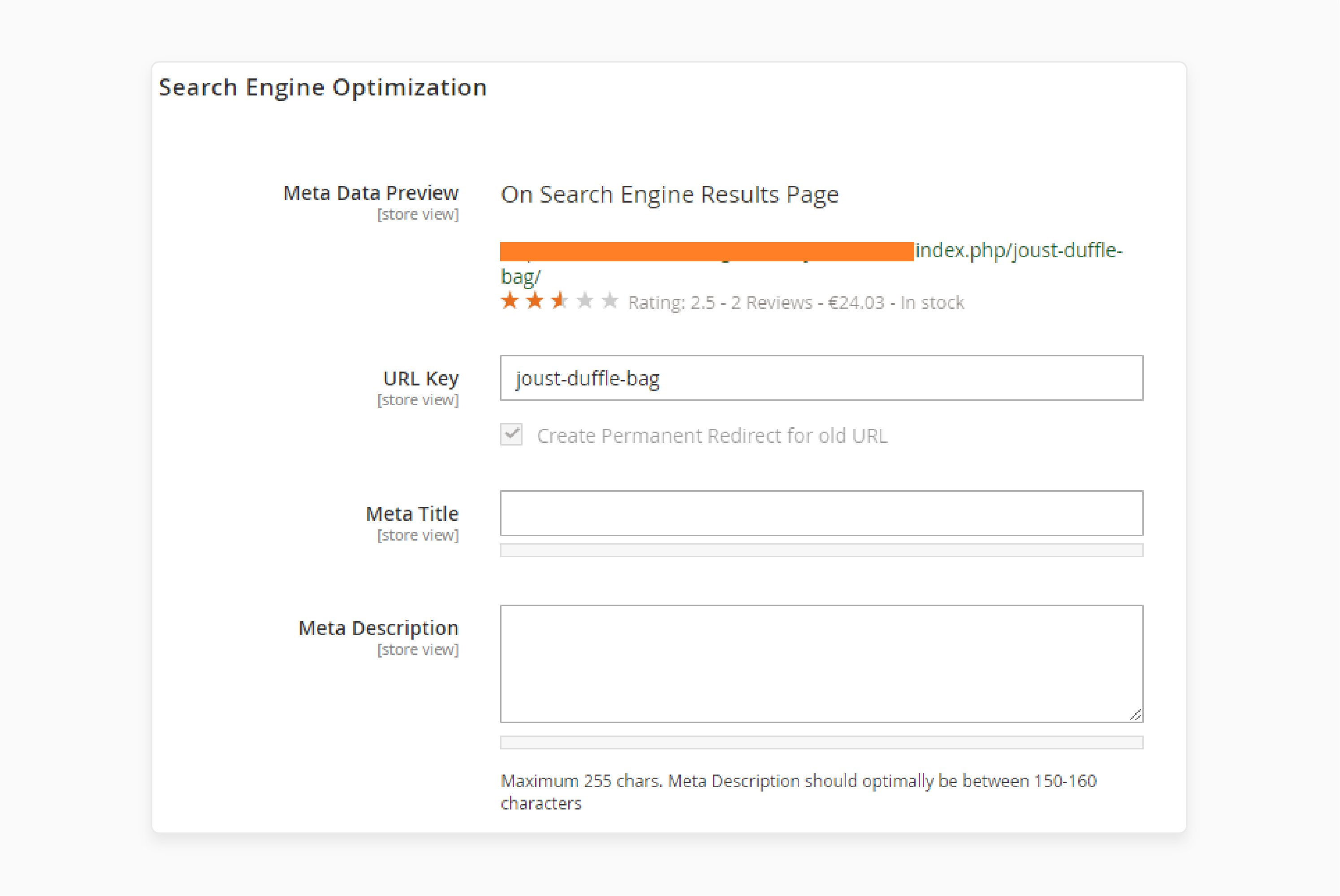Grab the Meta Description resize handle
This screenshot has height=896, width=1340.
(x=1136, y=714)
